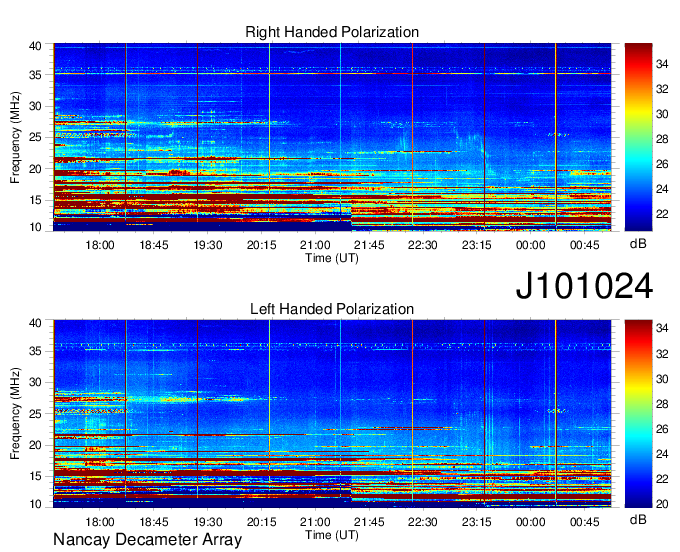Click the 19:30 time tick of Left Handed plot

[207, 522]
